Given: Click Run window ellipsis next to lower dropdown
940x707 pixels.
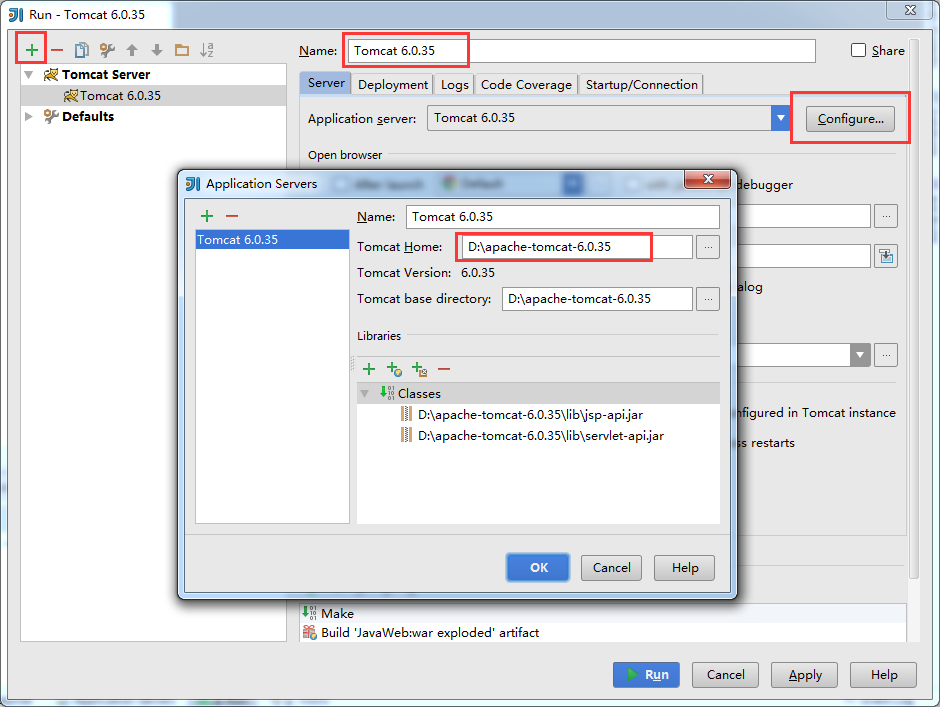Looking at the screenshot, I should point(885,355).
